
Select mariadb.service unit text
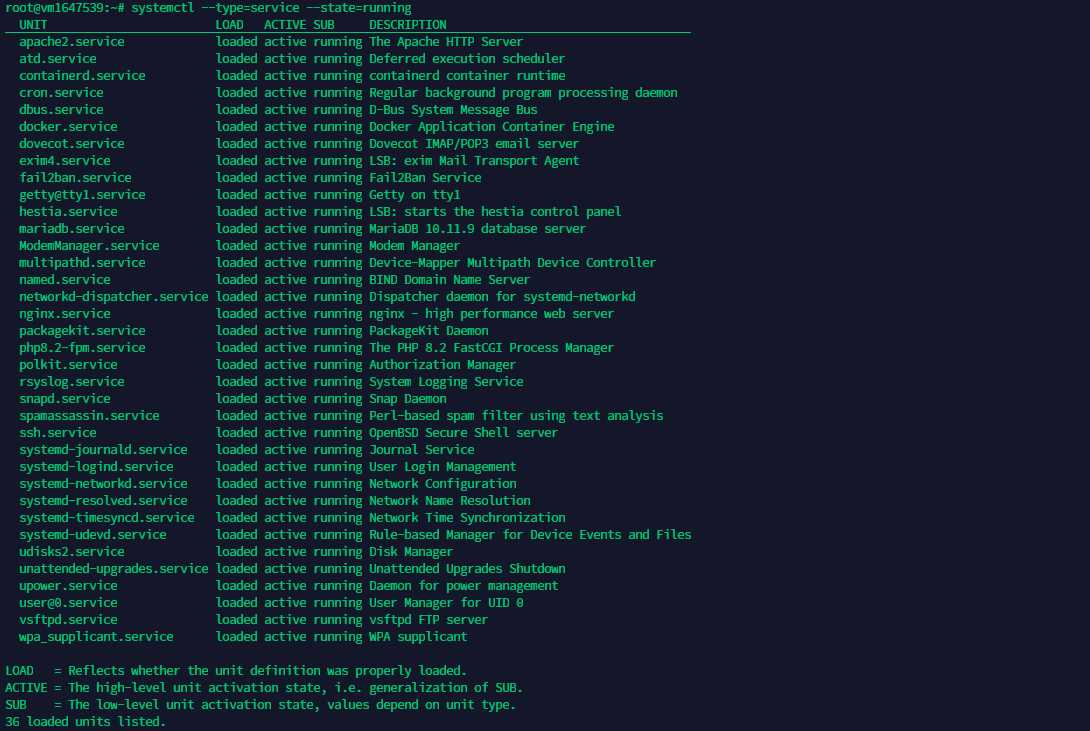[72, 229]
